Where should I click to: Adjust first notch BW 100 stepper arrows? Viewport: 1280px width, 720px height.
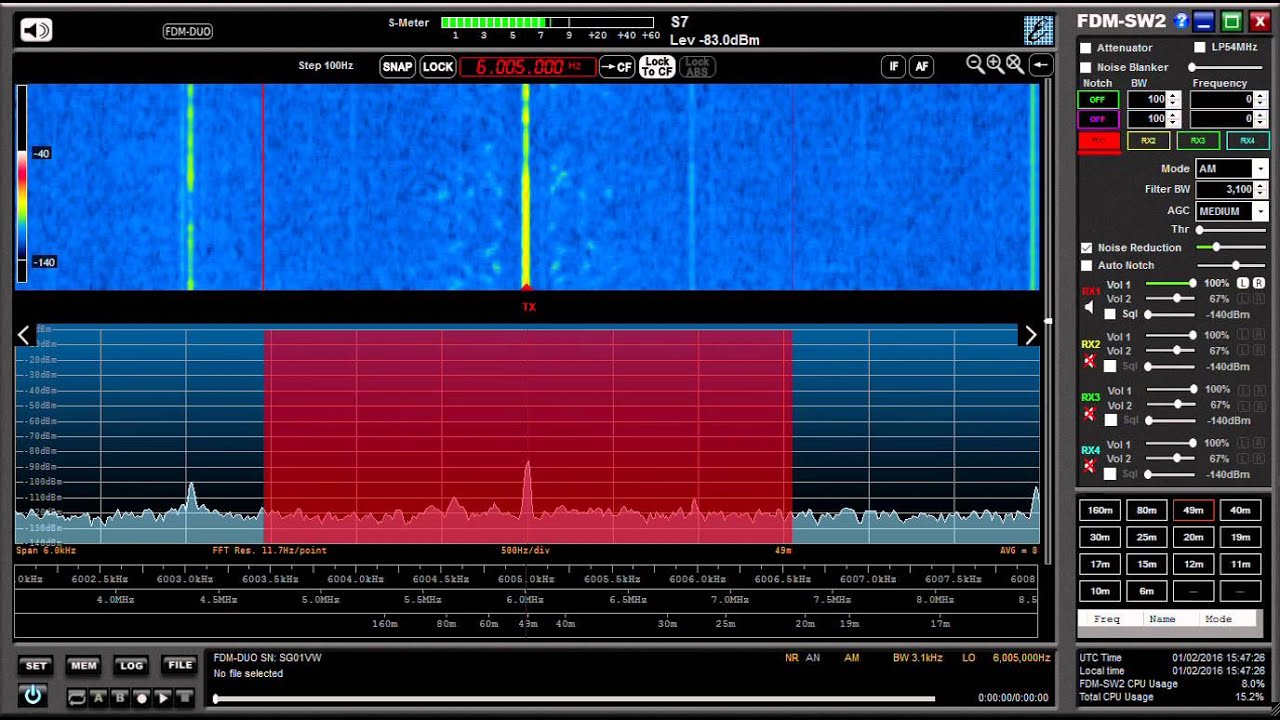pos(1174,100)
